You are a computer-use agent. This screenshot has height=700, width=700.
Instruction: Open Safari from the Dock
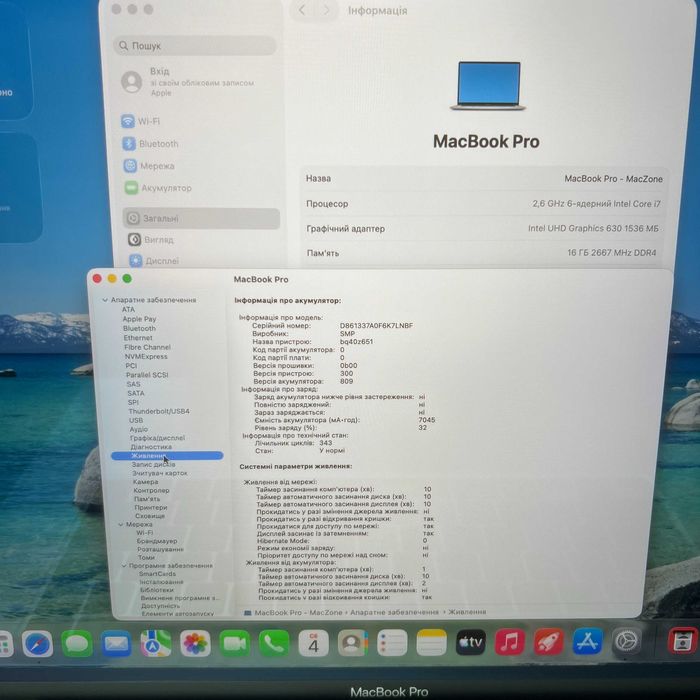click(37, 643)
